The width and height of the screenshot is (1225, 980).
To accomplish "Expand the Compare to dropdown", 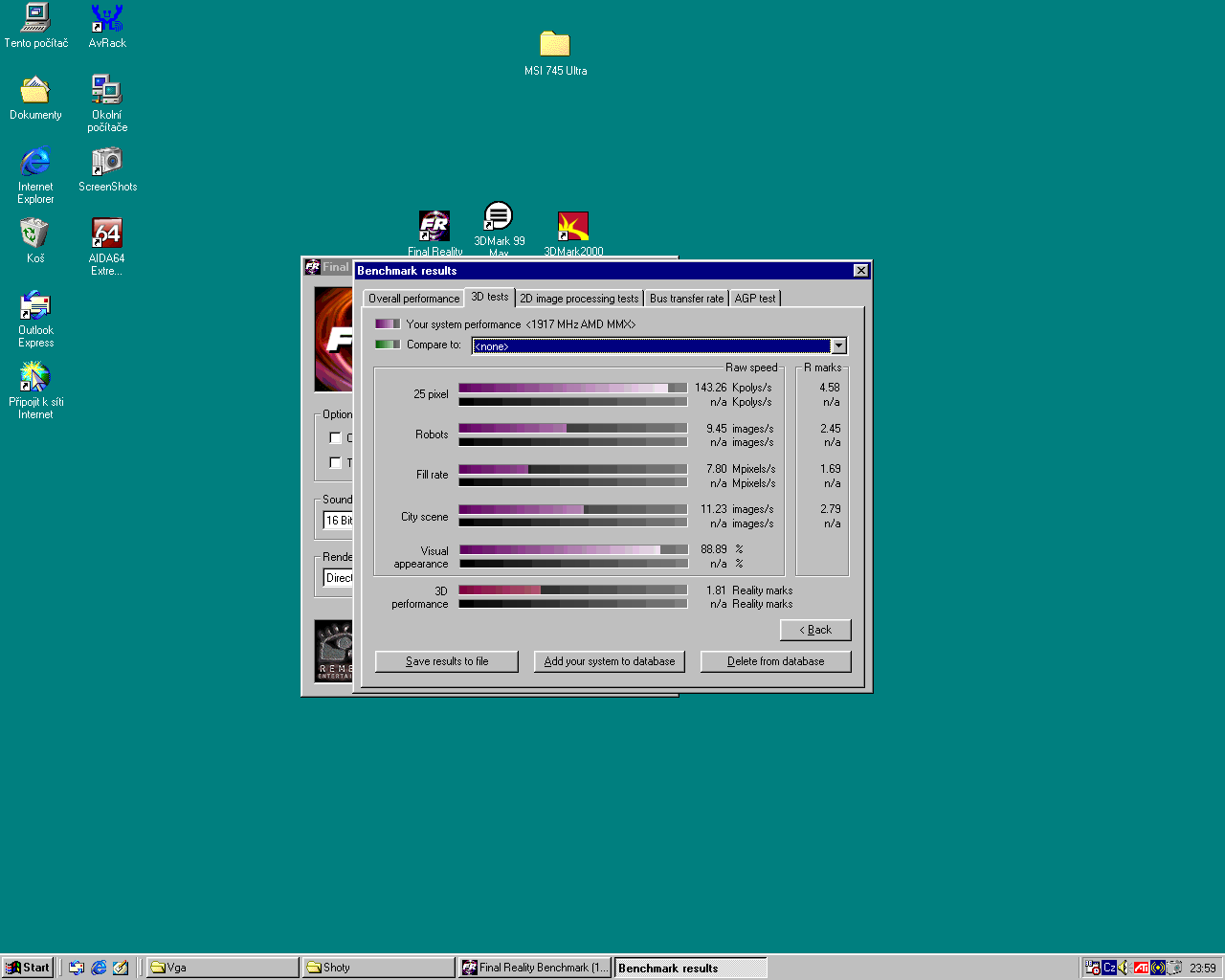I will click(x=838, y=345).
